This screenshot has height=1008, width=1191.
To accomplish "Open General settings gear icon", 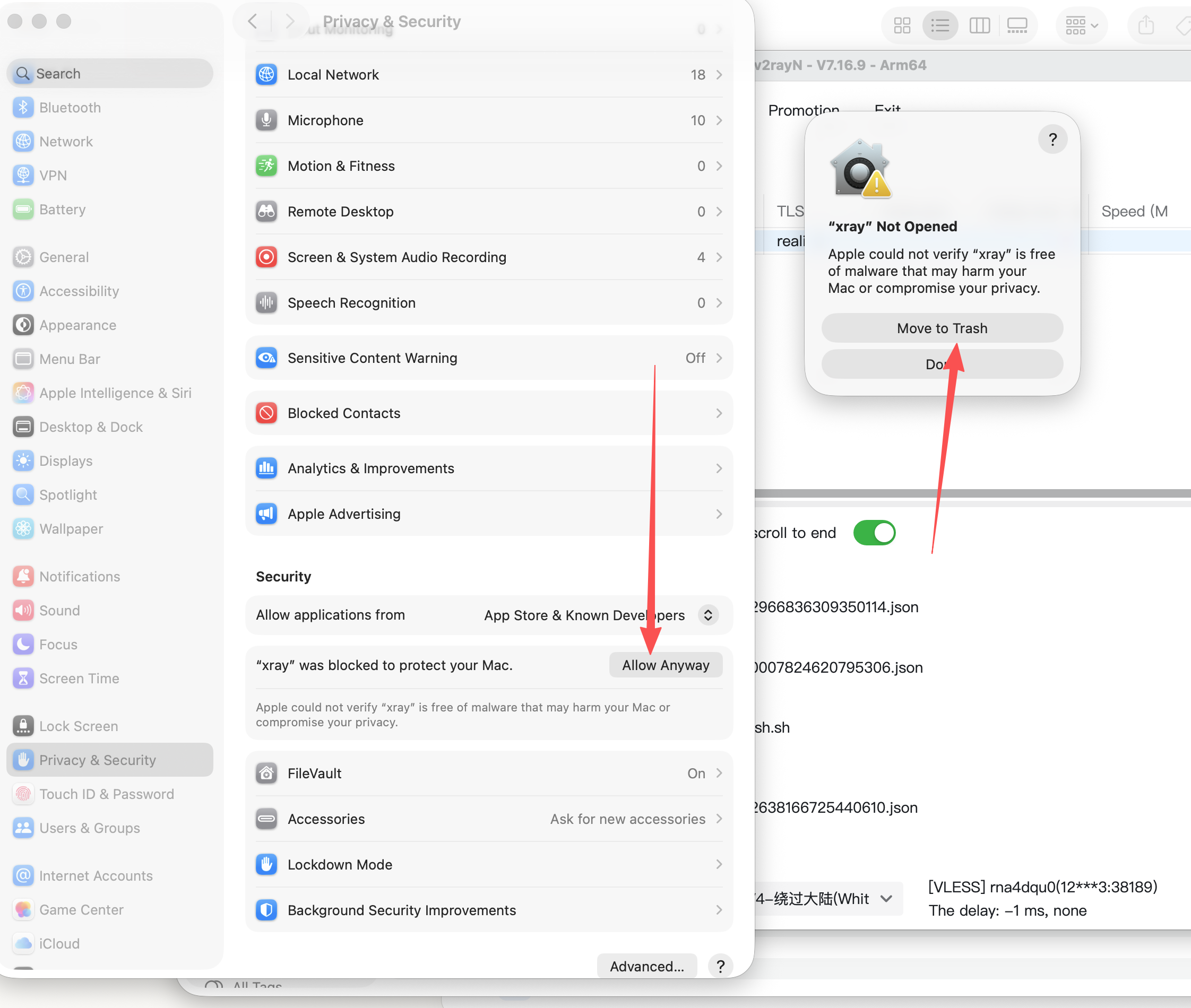I will tap(23, 257).
